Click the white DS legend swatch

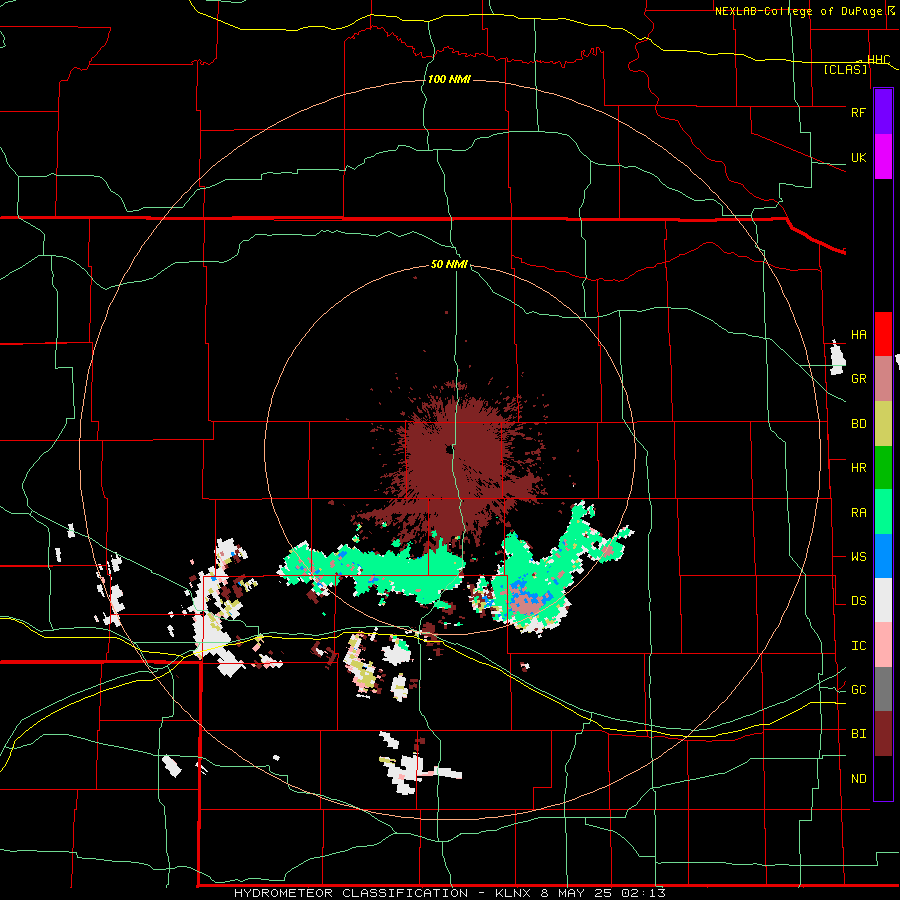883,600
